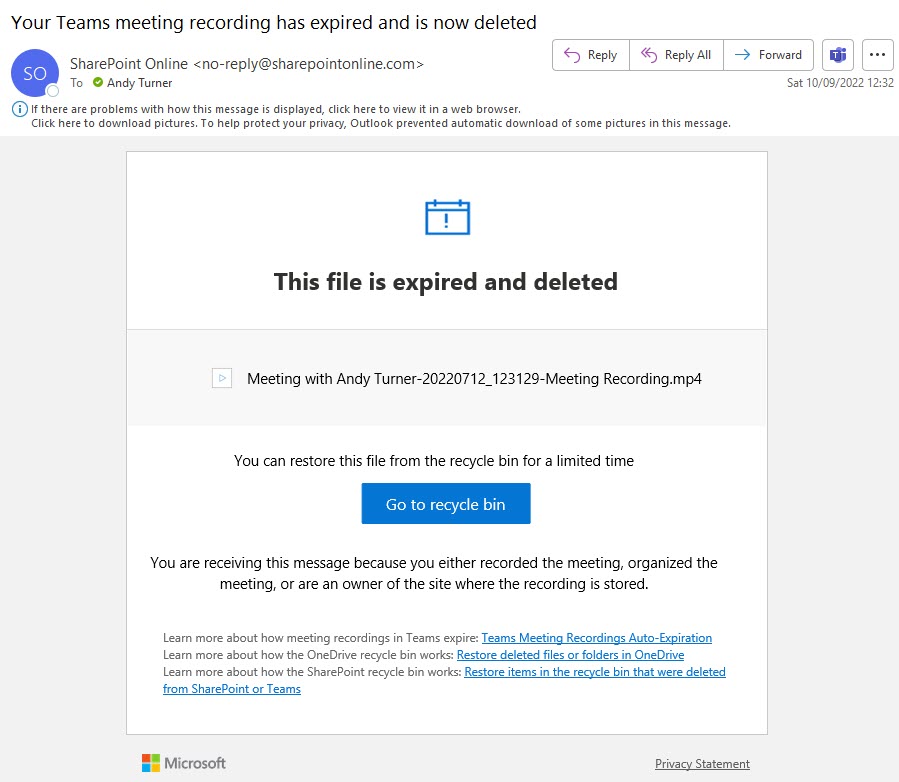Click the Microsoft logo in footer
Viewport: 899px width, 782px height.
coord(184,763)
